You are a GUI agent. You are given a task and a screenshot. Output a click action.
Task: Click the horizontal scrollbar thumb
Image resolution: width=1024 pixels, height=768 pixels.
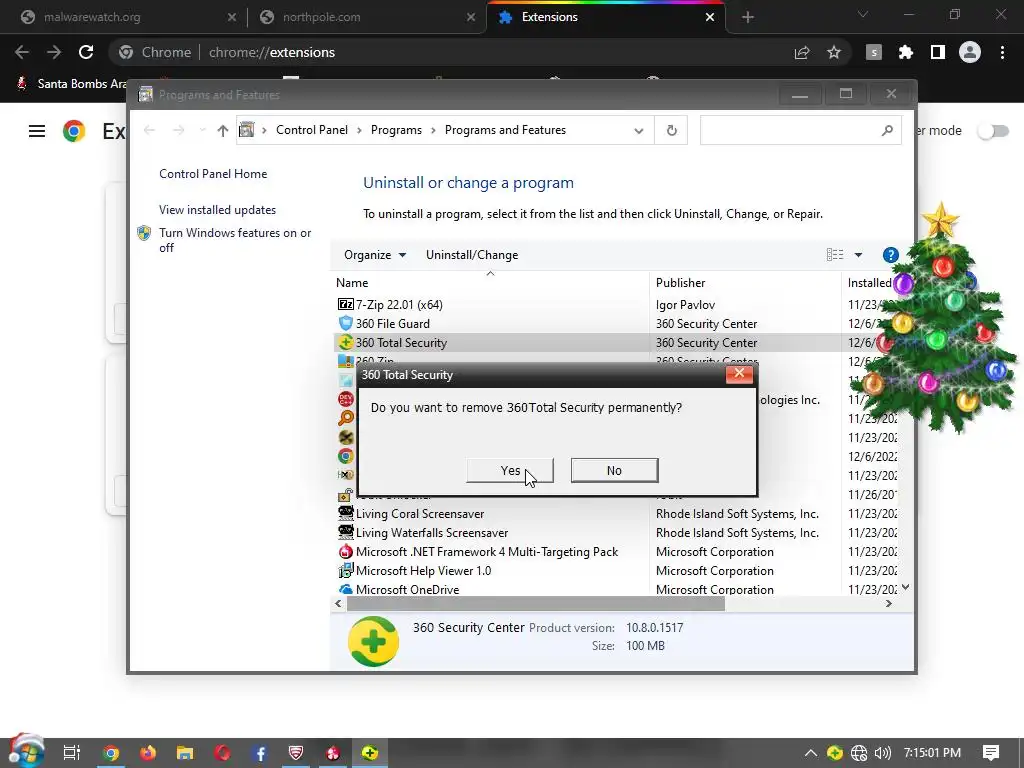(x=536, y=603)
